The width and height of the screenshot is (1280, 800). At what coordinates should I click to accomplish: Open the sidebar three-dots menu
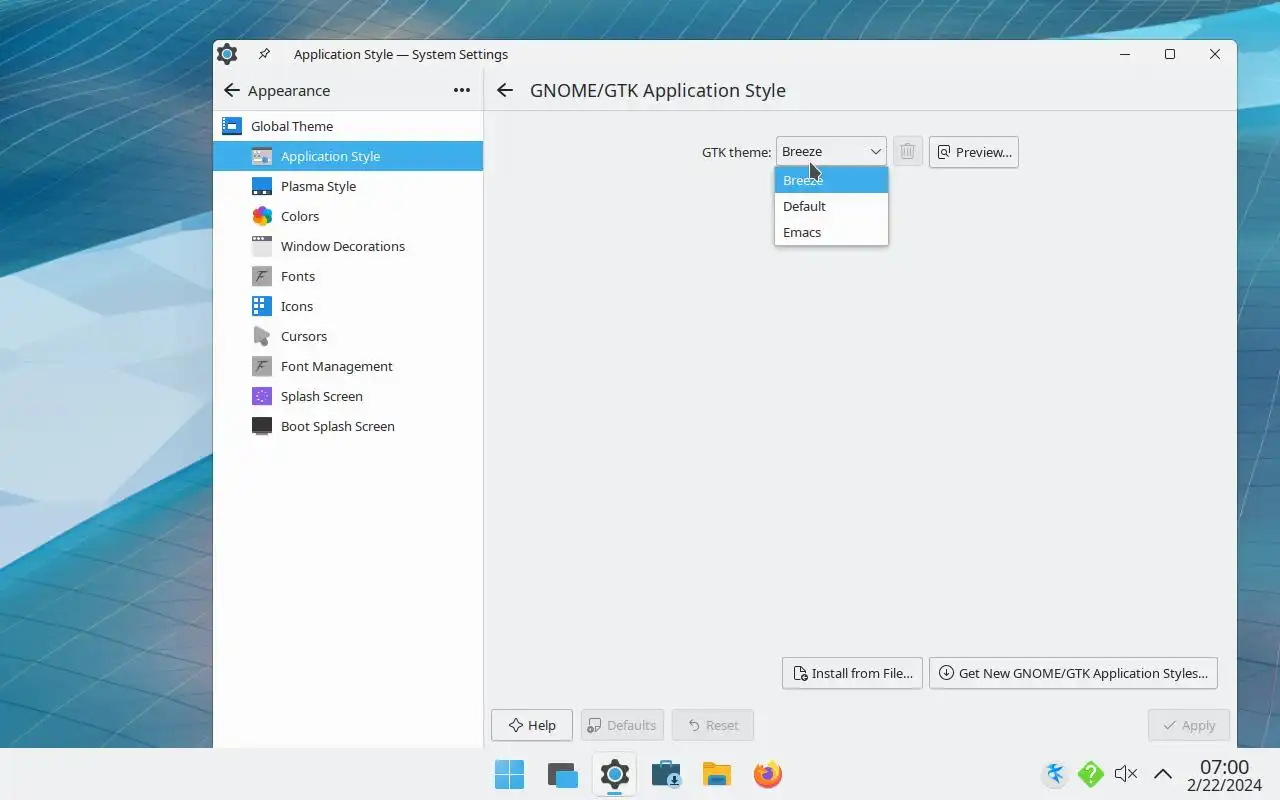(461, 90)
